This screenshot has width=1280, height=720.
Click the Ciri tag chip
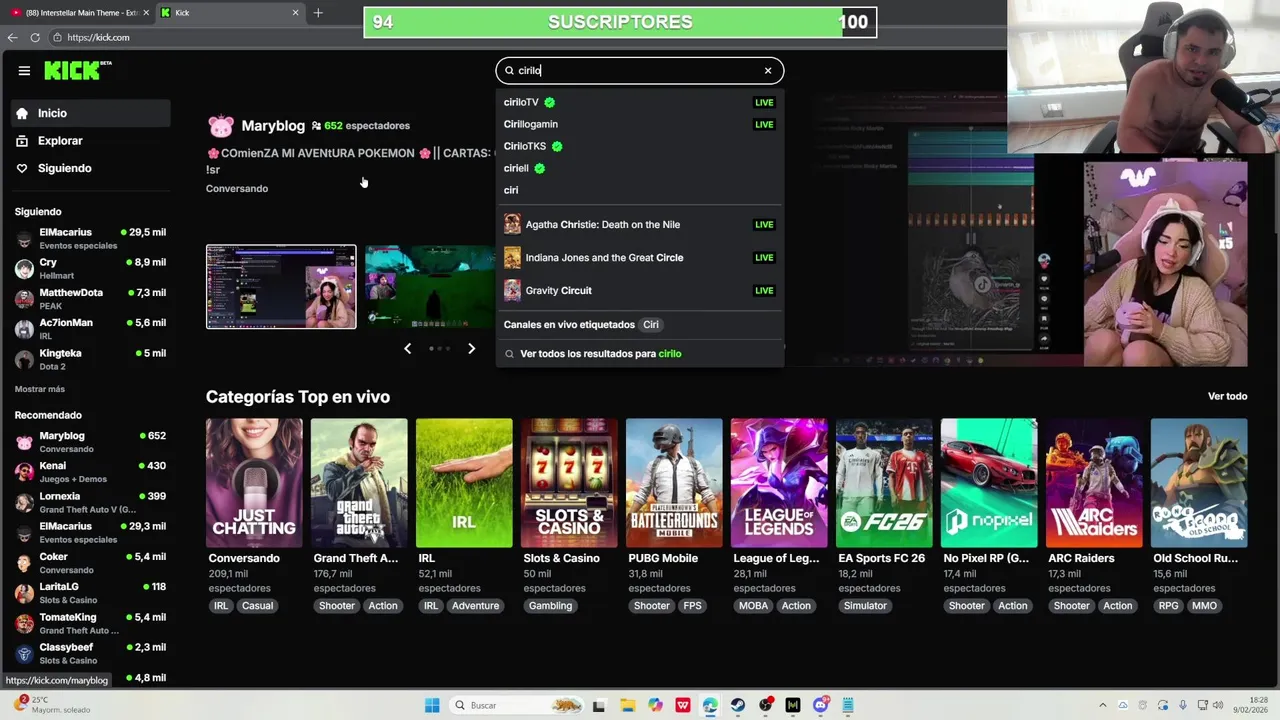coord(651,325)
